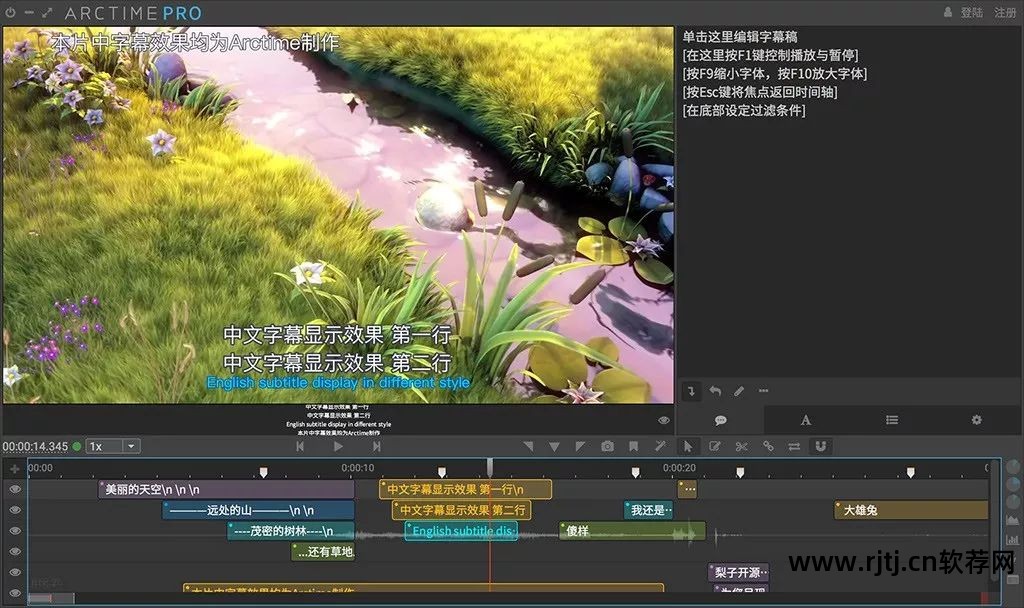Click the 注册 register link

tap(1005, 12)
